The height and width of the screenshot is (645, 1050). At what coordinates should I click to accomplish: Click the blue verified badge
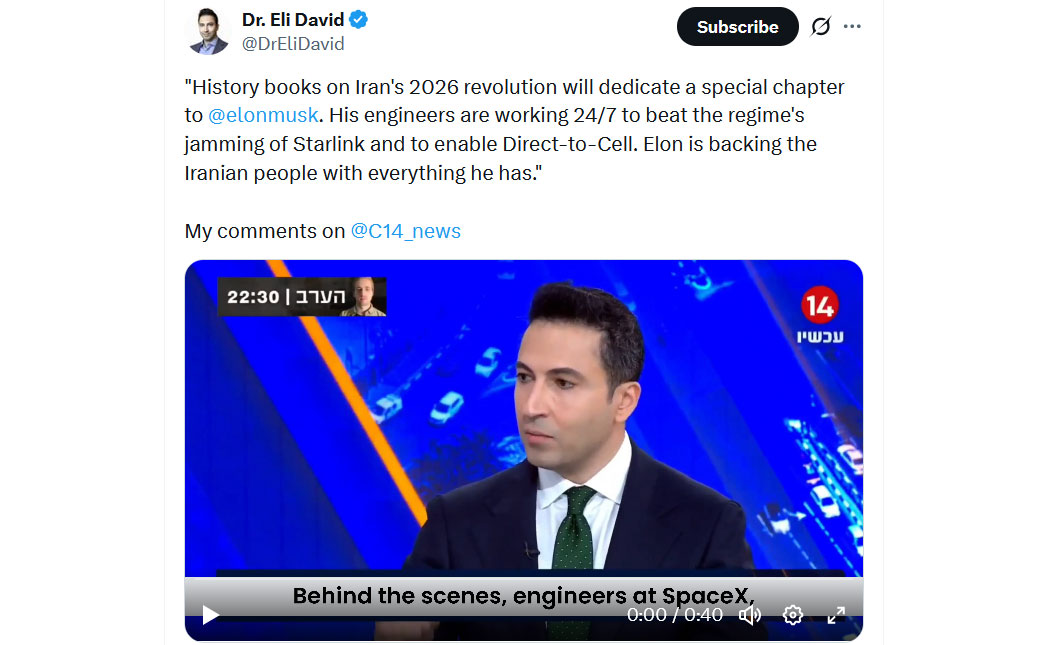358,20
